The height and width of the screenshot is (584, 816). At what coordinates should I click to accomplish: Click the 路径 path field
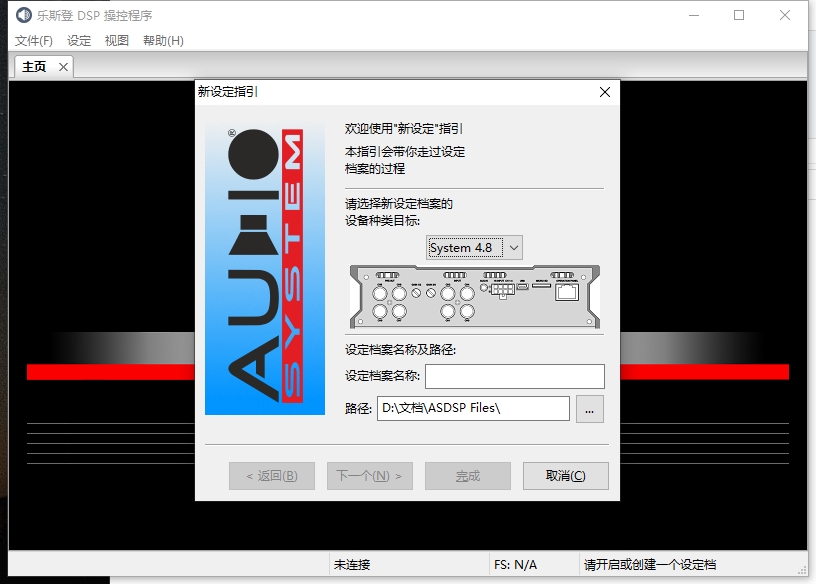473,408
